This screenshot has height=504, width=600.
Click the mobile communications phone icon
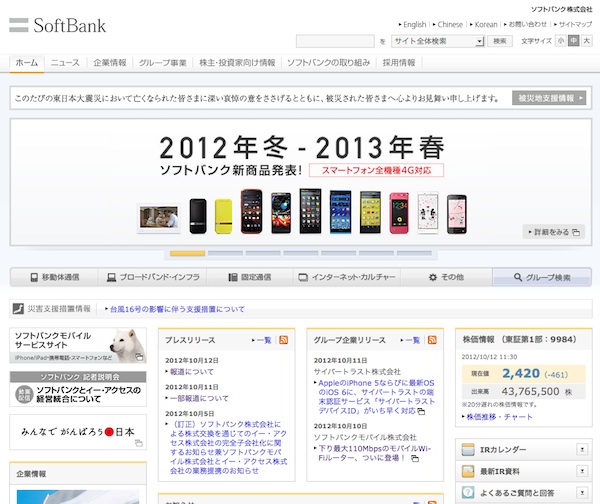point(34,277)
